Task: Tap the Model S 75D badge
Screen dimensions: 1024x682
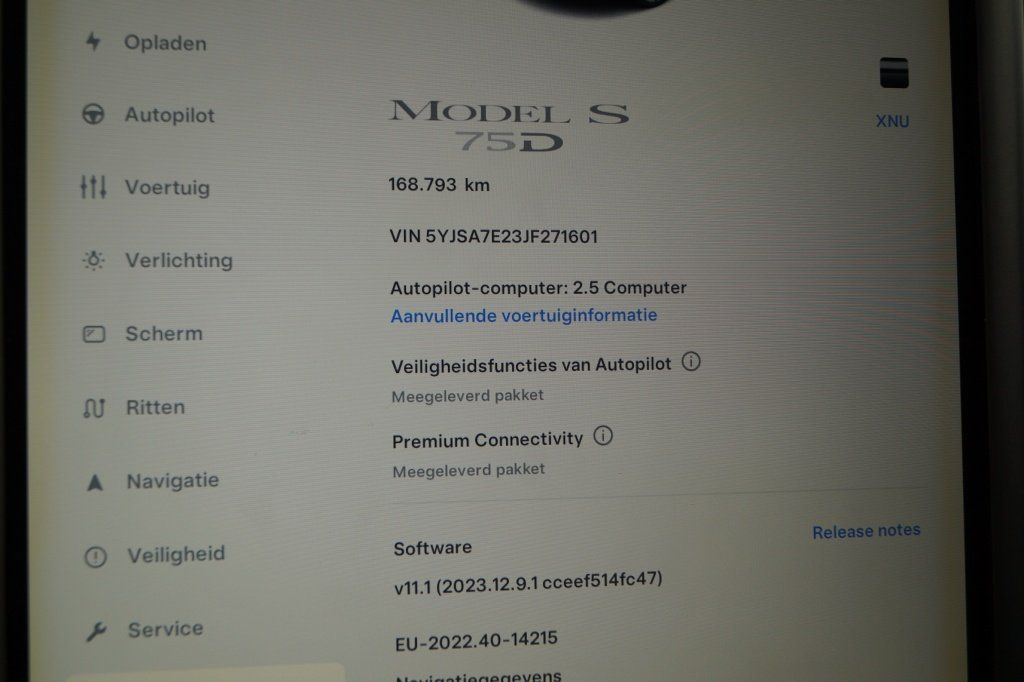Action: [509, 125]
